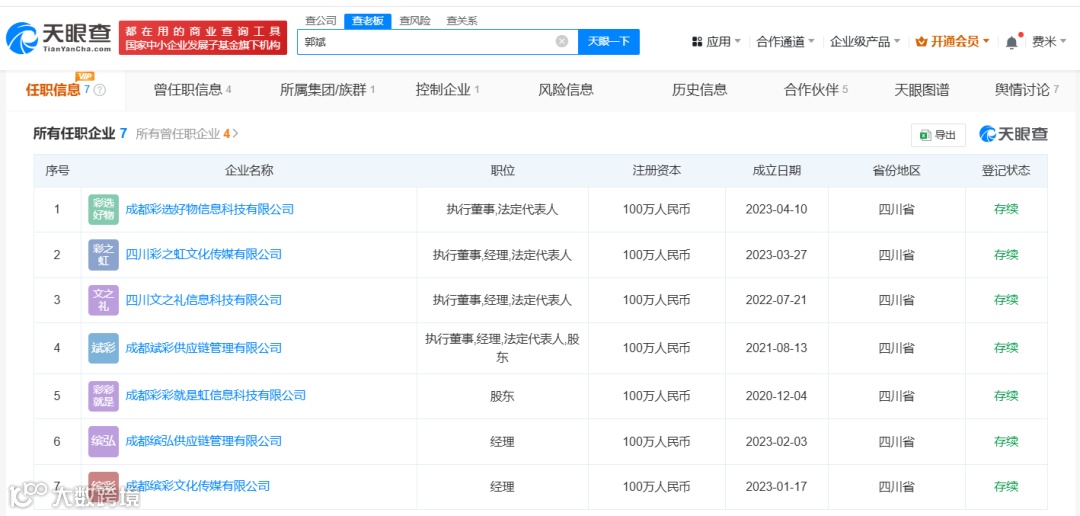Open 四川彩之虹文化传媒有限公司 link
Screen dimensions: 1080x516
[204, 255]
